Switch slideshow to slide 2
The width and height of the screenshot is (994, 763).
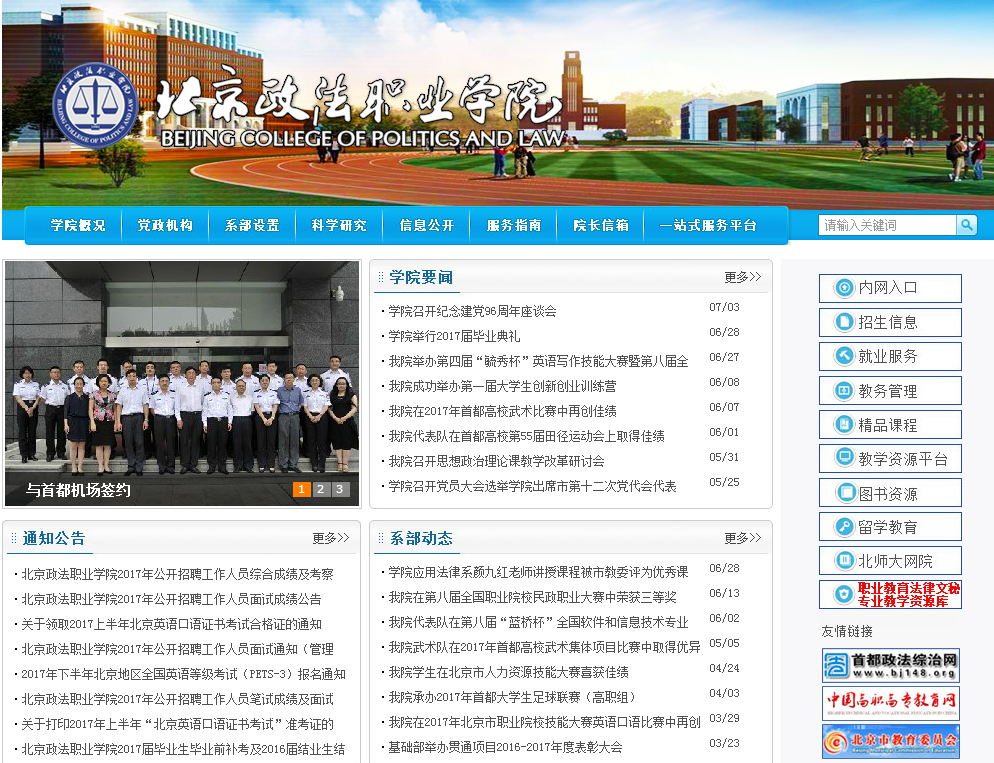(320, 489)
